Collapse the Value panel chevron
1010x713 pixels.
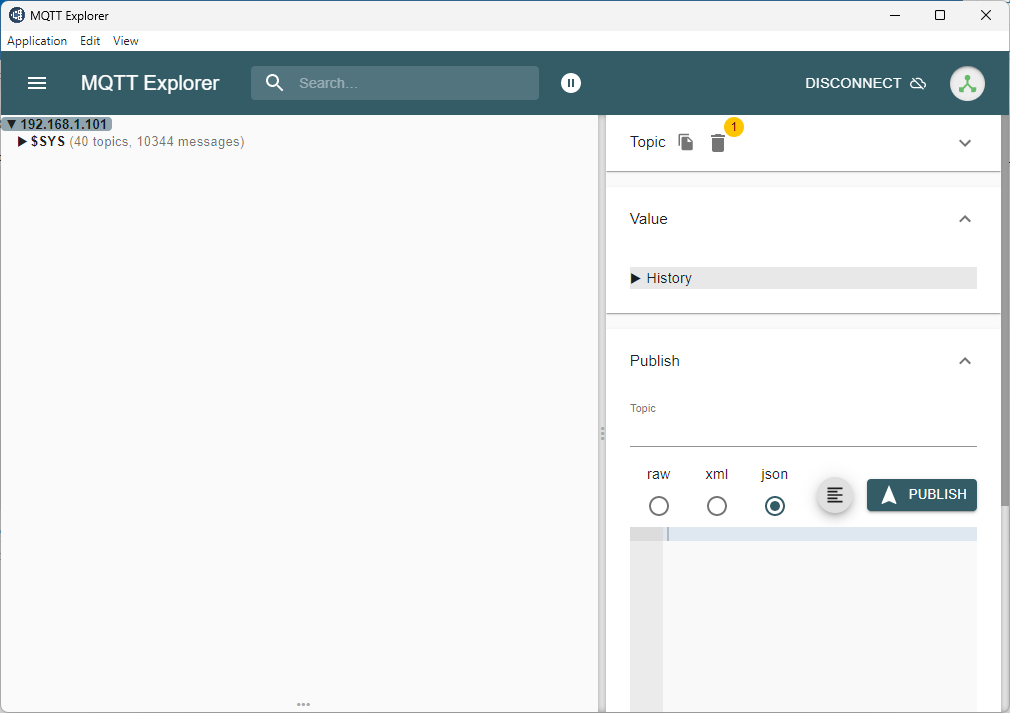coord(964,219)
